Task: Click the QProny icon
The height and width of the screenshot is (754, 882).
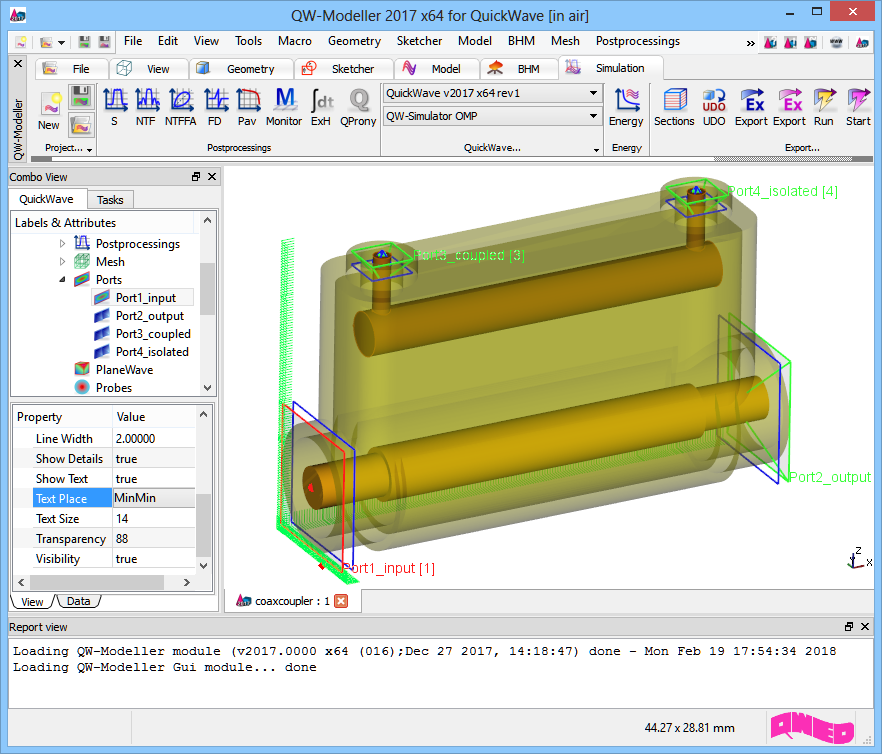Action: tap(358, 106)
